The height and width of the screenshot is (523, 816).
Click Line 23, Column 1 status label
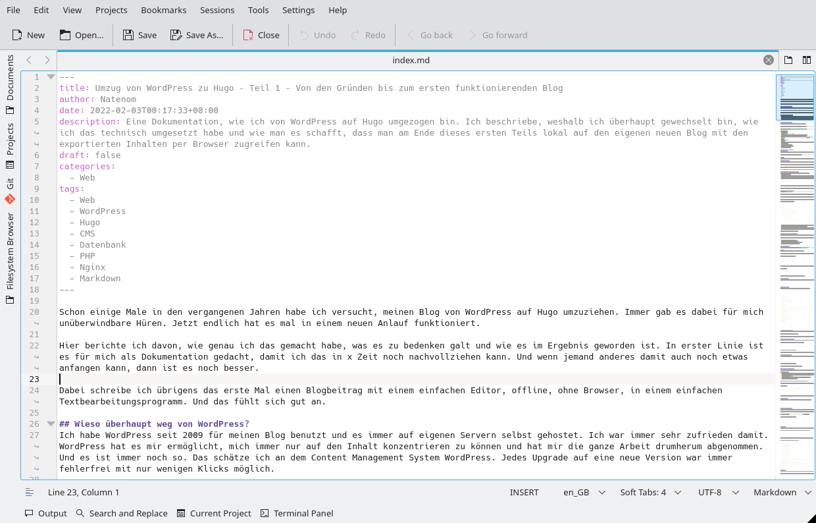(x=83, y=492)
